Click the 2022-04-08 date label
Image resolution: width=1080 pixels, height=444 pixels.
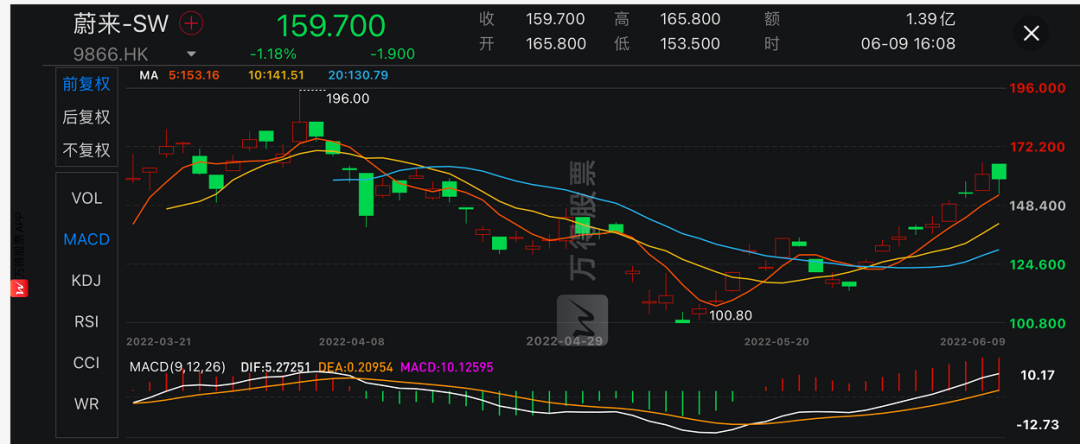point(351,341)
